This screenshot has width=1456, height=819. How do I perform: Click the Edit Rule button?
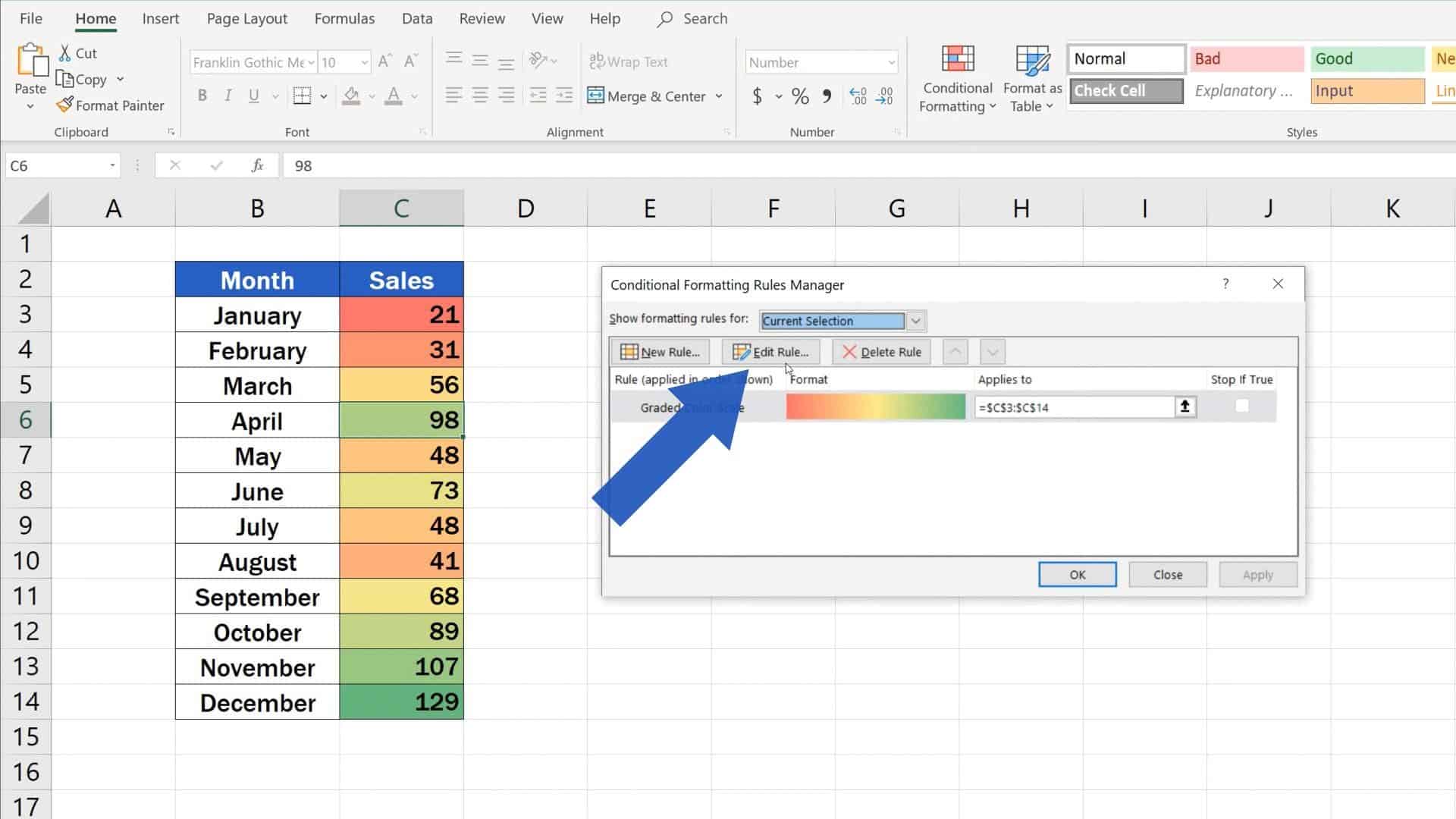pos(770,351)
